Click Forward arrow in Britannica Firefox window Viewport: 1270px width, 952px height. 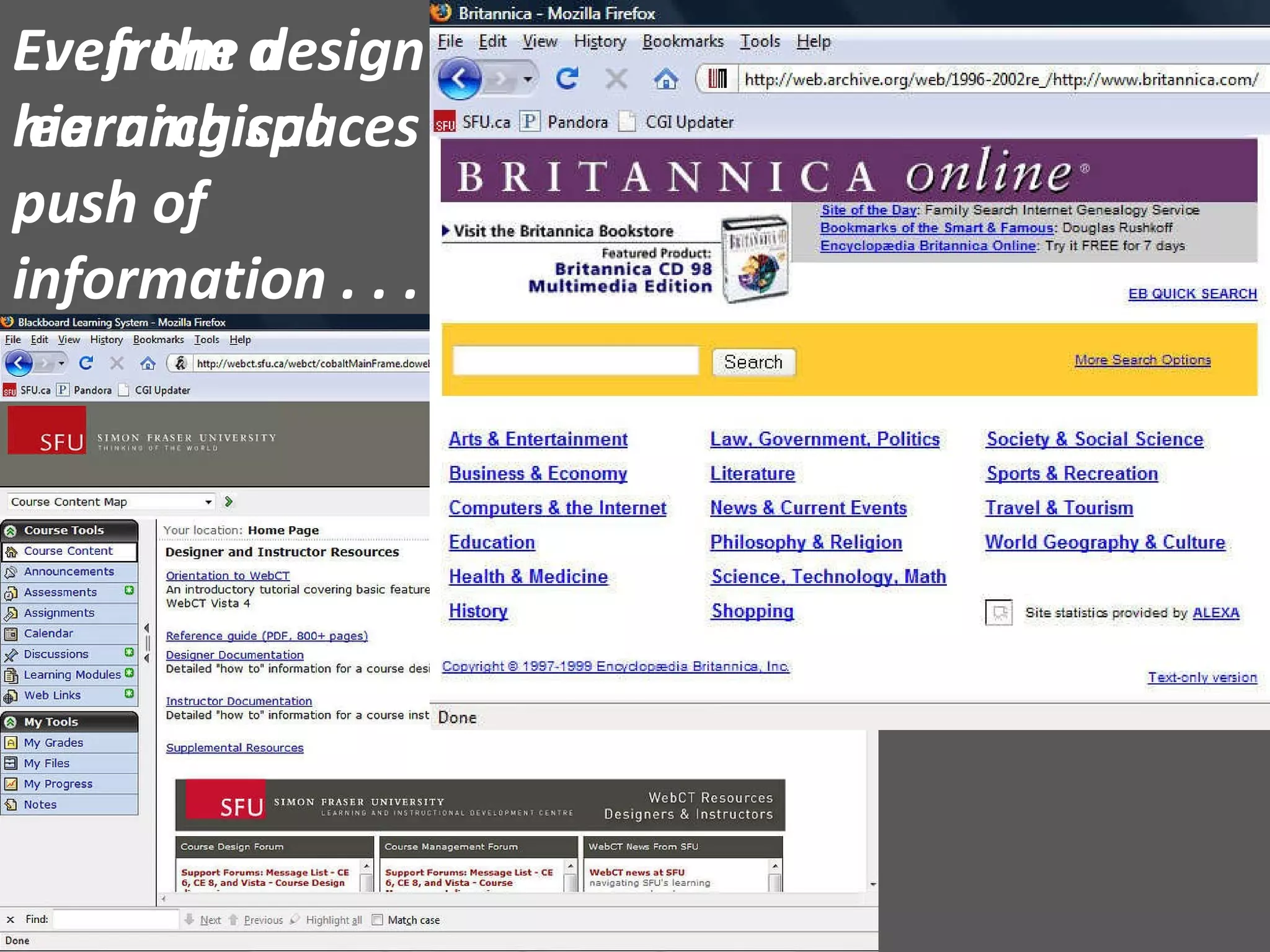(500, 79)
